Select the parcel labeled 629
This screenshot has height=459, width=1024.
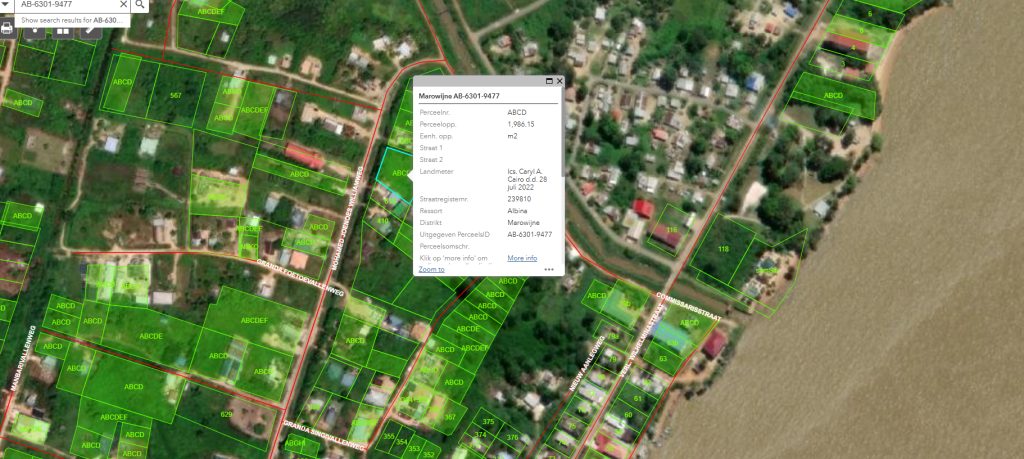[226, 414]
